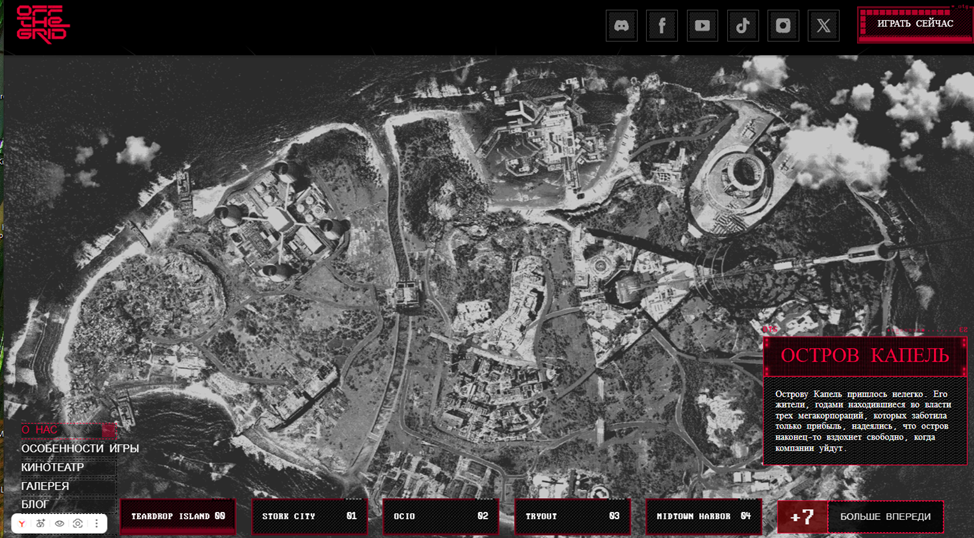
Task: Click the image scan icon in floating toolbar
Action: coord(78,524)
